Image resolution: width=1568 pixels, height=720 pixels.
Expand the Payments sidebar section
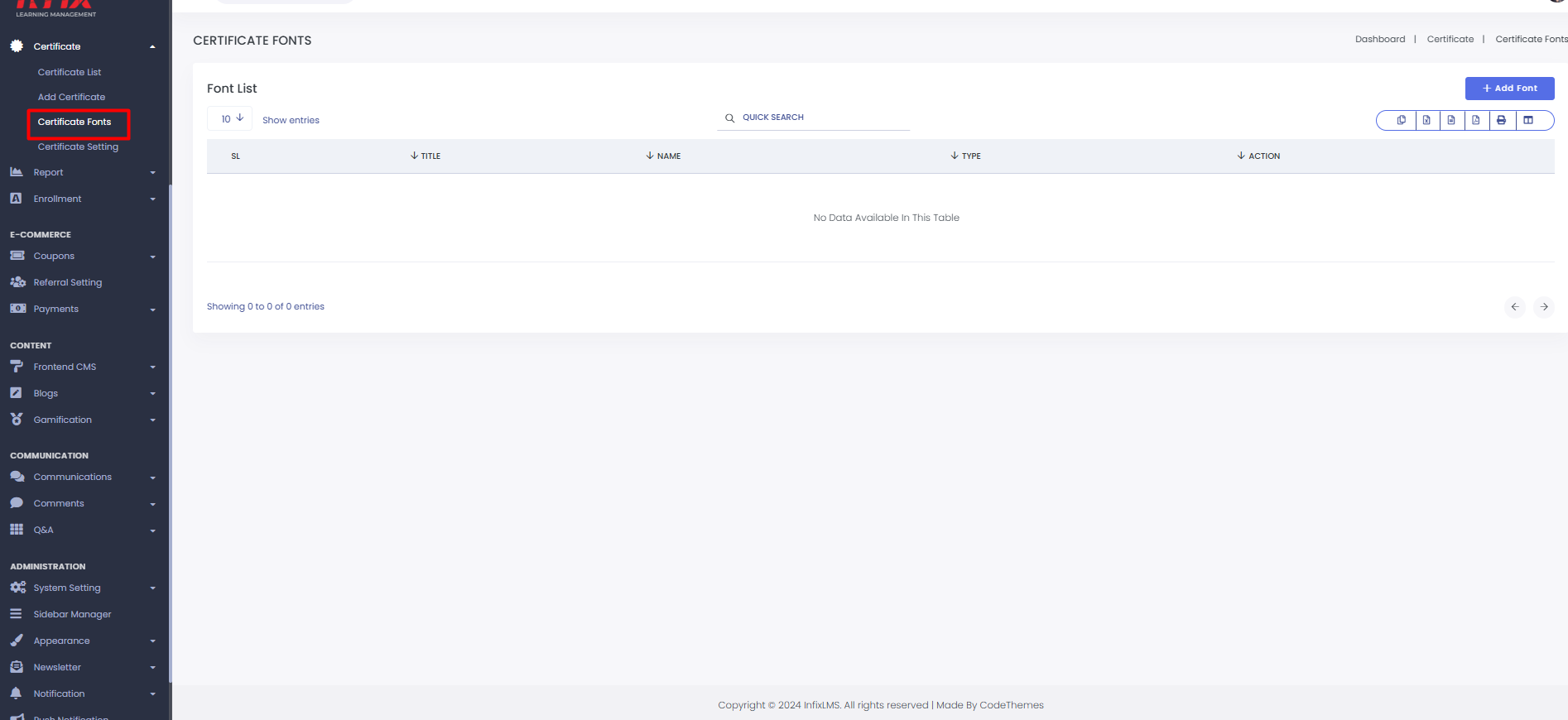[x=83, y=309]
